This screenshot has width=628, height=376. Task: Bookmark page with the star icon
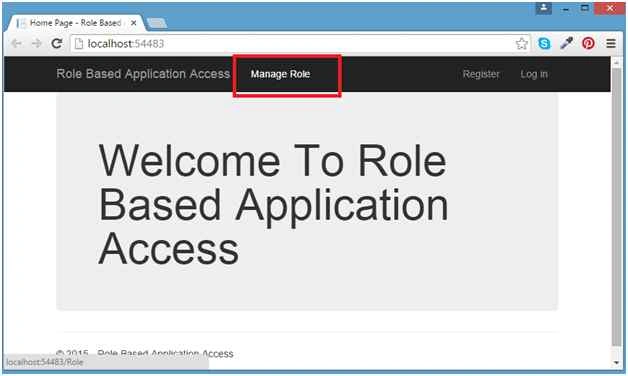521,43
